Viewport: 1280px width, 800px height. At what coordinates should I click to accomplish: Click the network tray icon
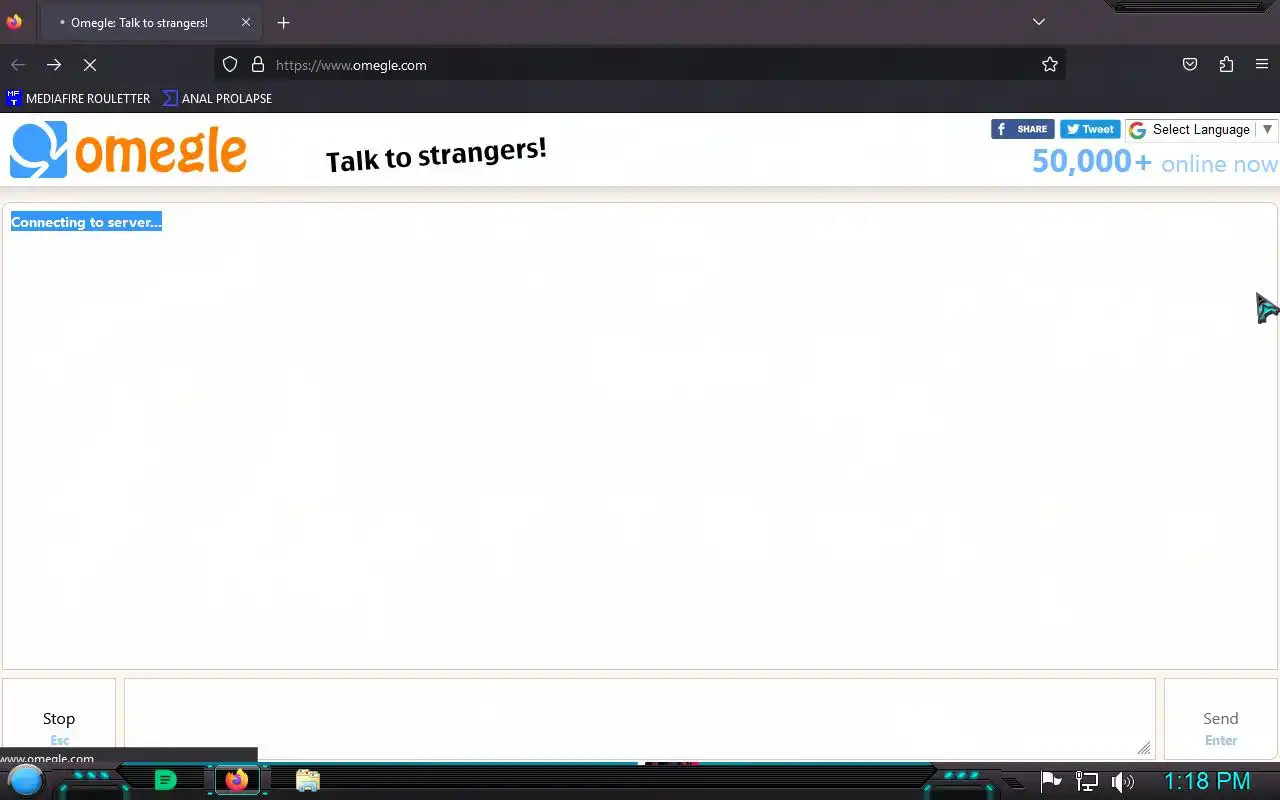click(1087, 781)
